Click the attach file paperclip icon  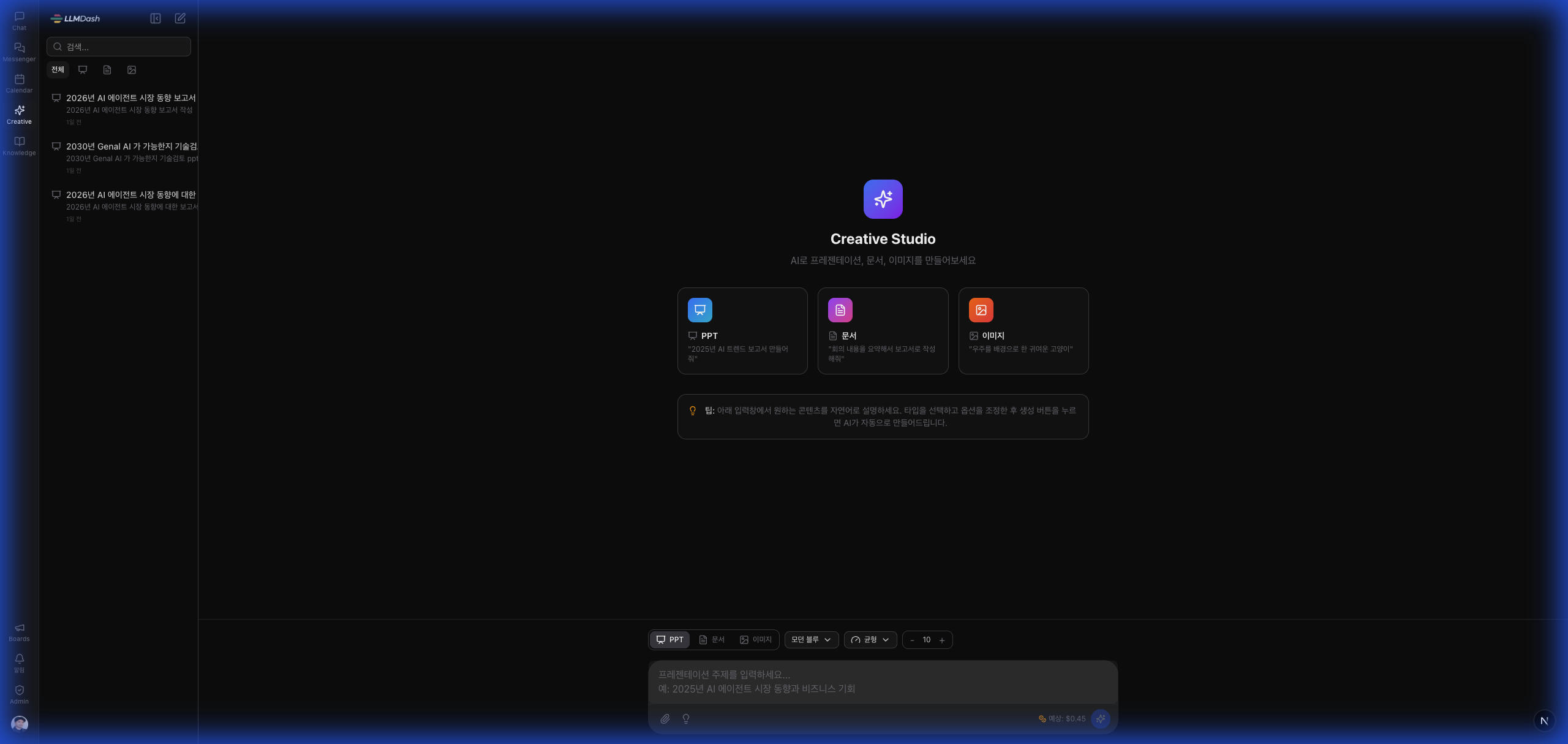(665, 718)
